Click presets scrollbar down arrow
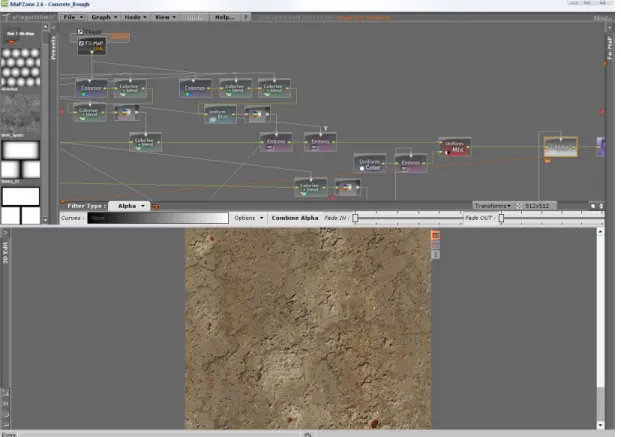This screenshot has height=437, width=621. pos(45,220)
